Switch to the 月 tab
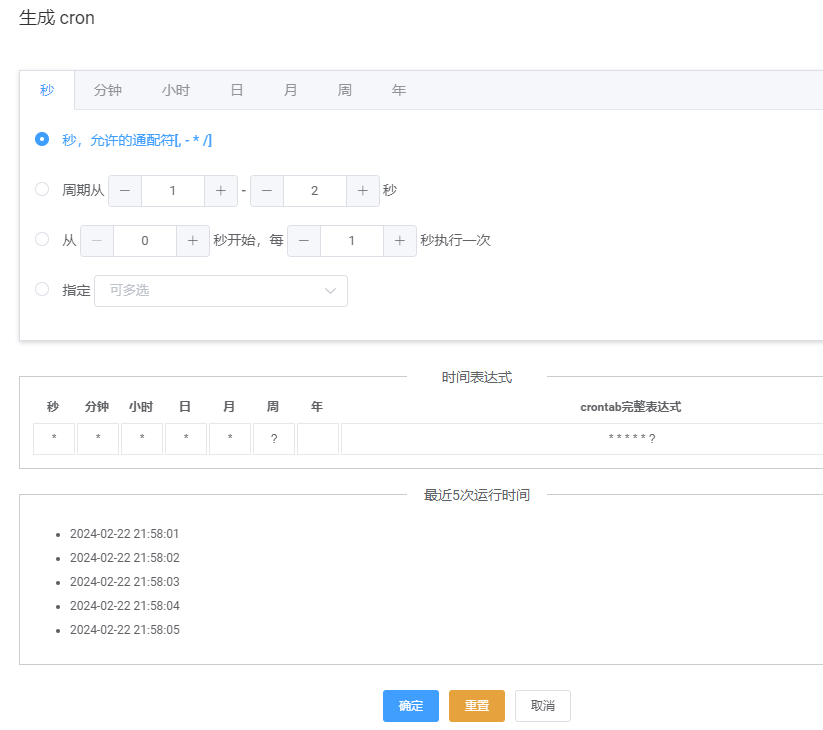 click(290, 90)
